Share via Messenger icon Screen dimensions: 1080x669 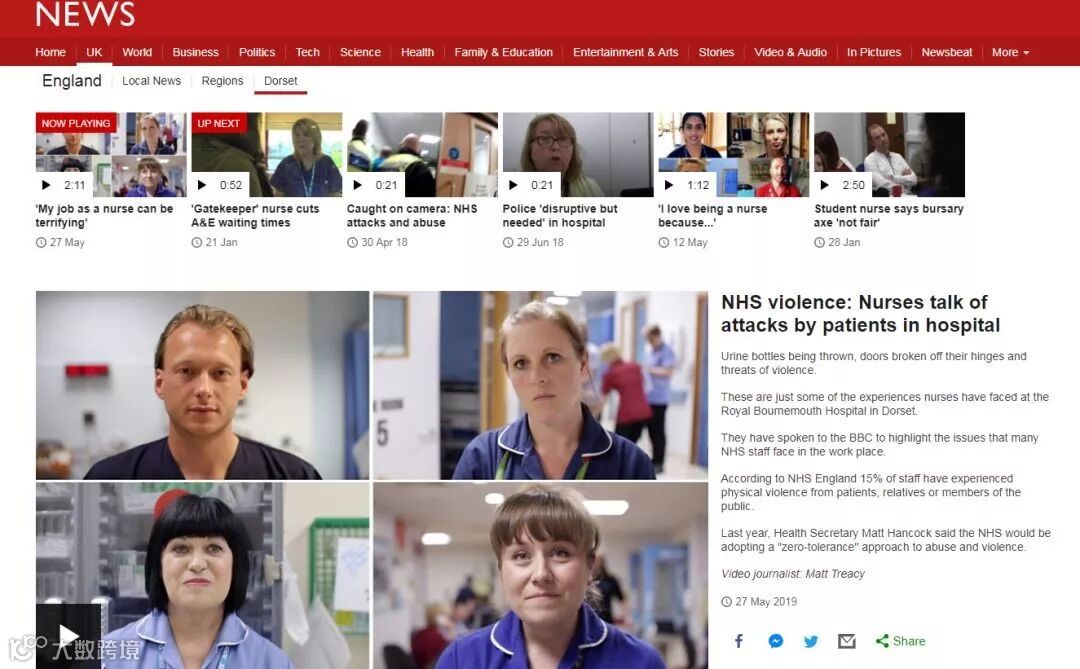click(x=776, y=641)
